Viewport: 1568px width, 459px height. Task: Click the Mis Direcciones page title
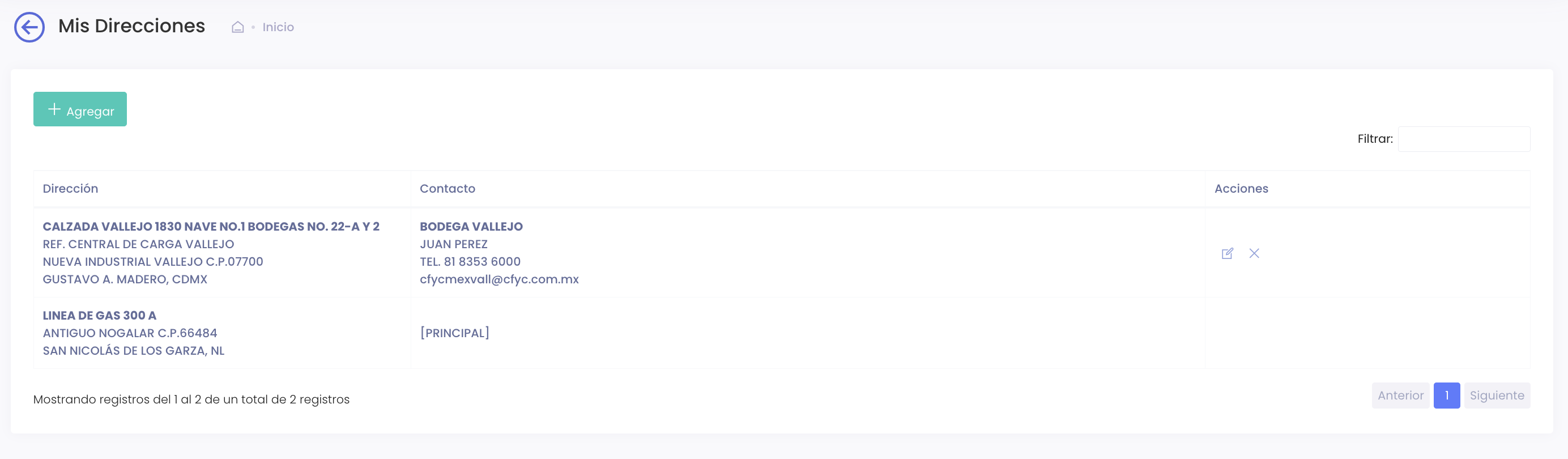coord(131,26)
